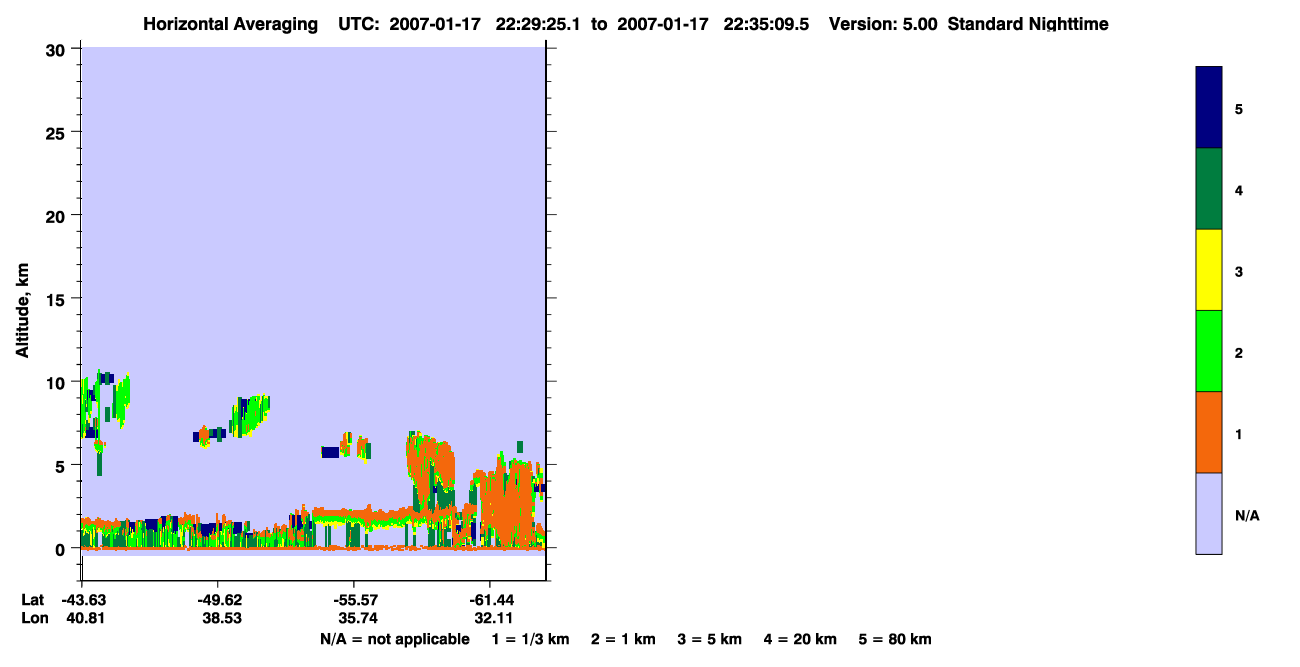
Task: Click the '25' altitude tick label
Action: (x=56, y=132)
